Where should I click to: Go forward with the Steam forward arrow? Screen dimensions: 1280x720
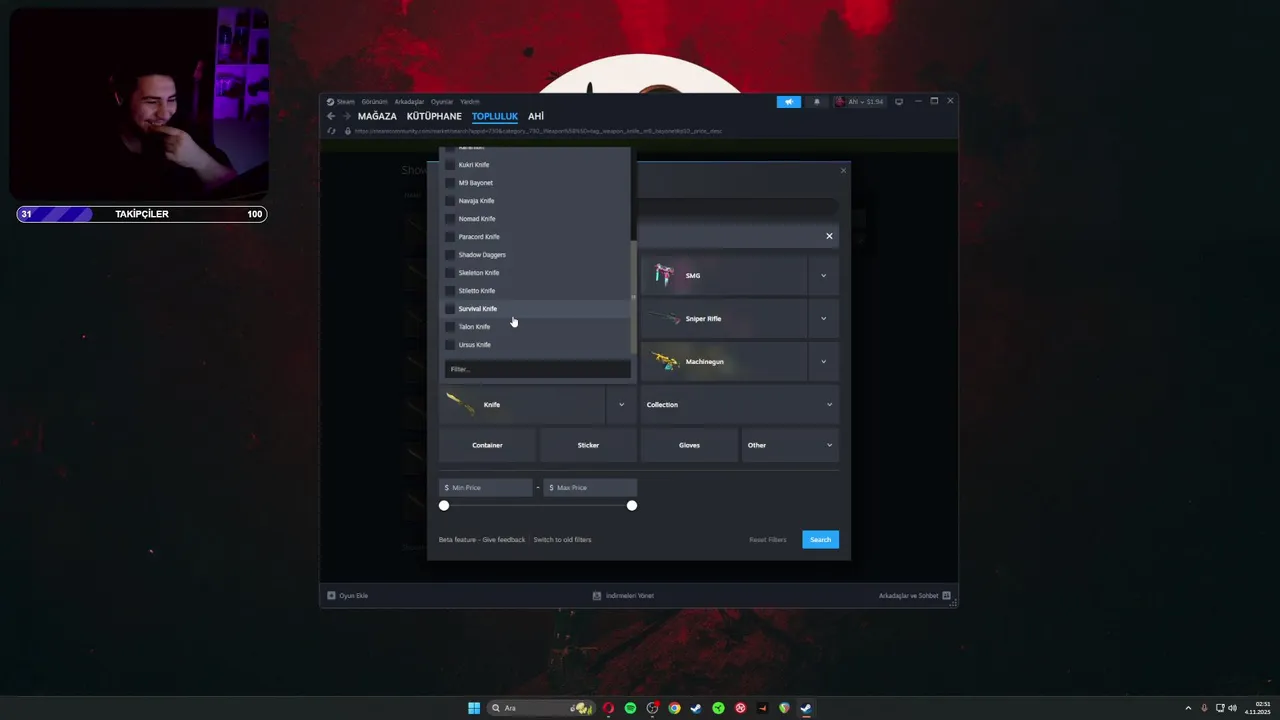coord(346,117)
